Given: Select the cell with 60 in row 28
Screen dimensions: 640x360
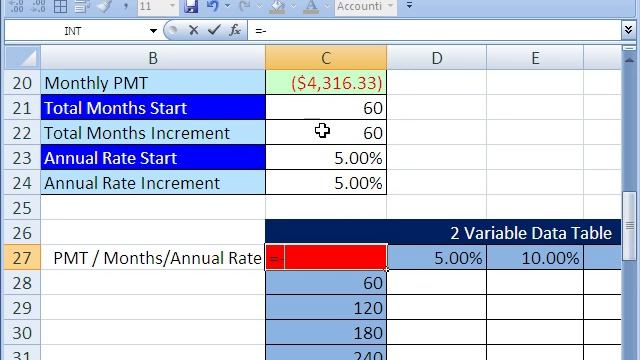Looking at the screenshot, I should pos(326,283).
